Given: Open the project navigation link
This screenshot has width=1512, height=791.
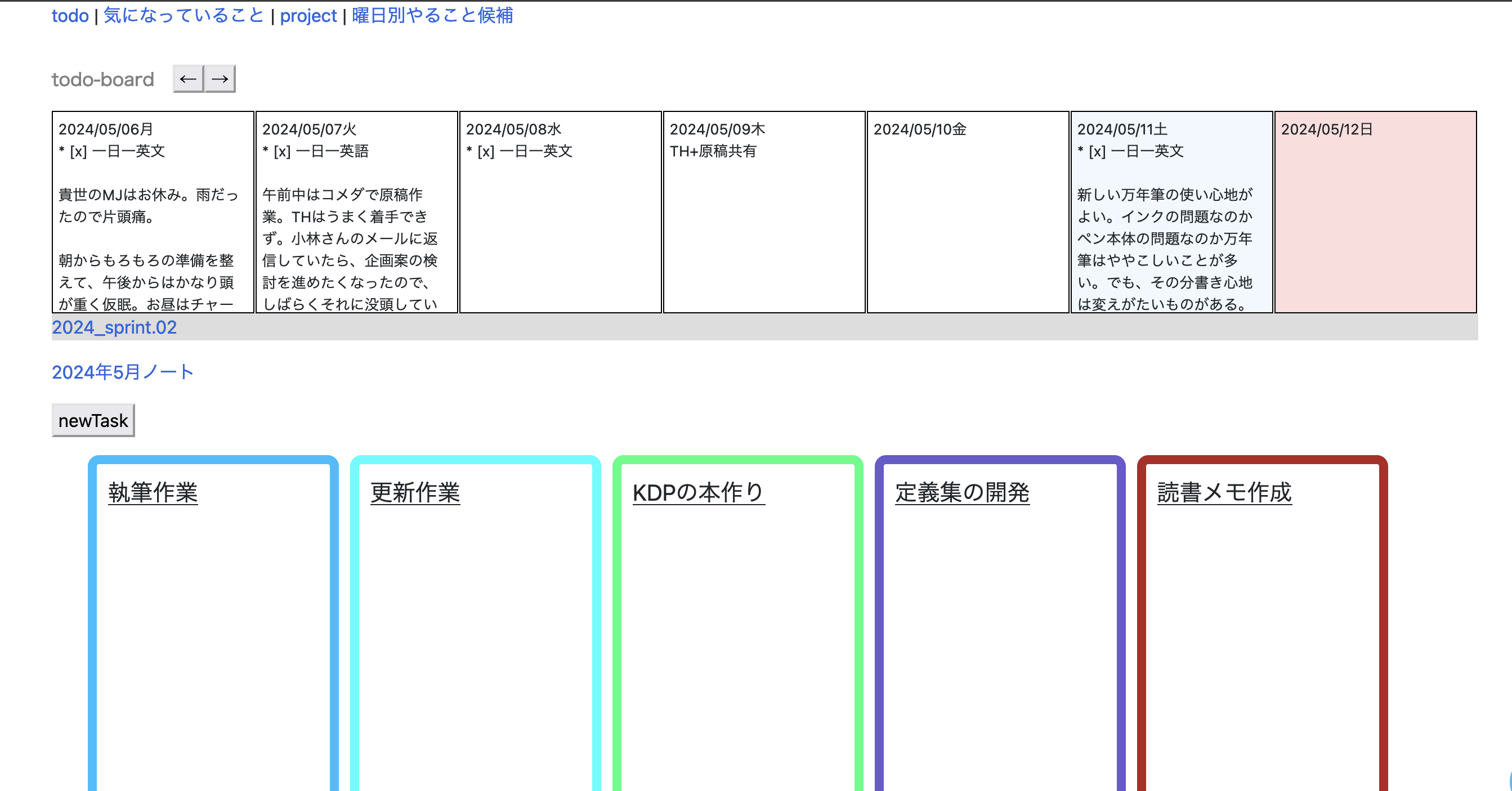Looking at the screenshot, I should [x=308, y=15].
